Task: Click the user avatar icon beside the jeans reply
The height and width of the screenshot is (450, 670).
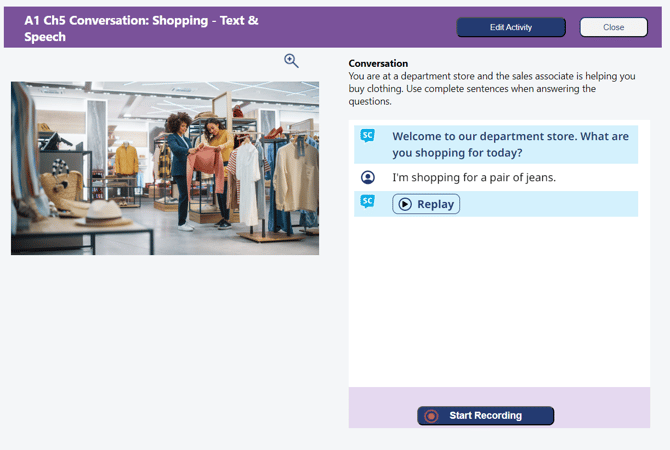Action: point(367,177)
